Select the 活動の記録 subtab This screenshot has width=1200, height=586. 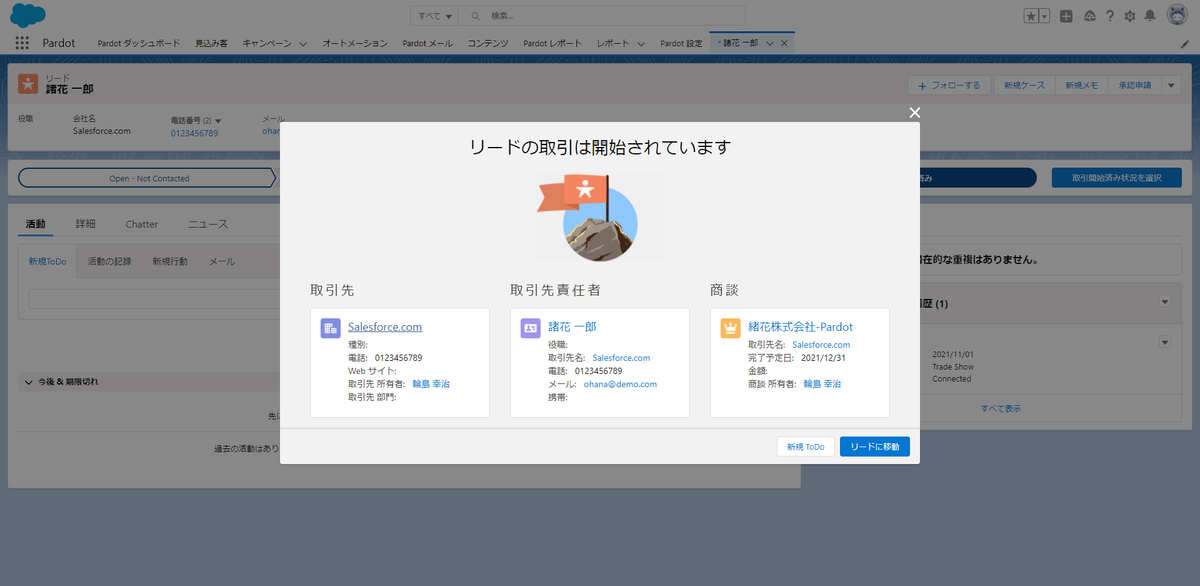pos(109,261)
